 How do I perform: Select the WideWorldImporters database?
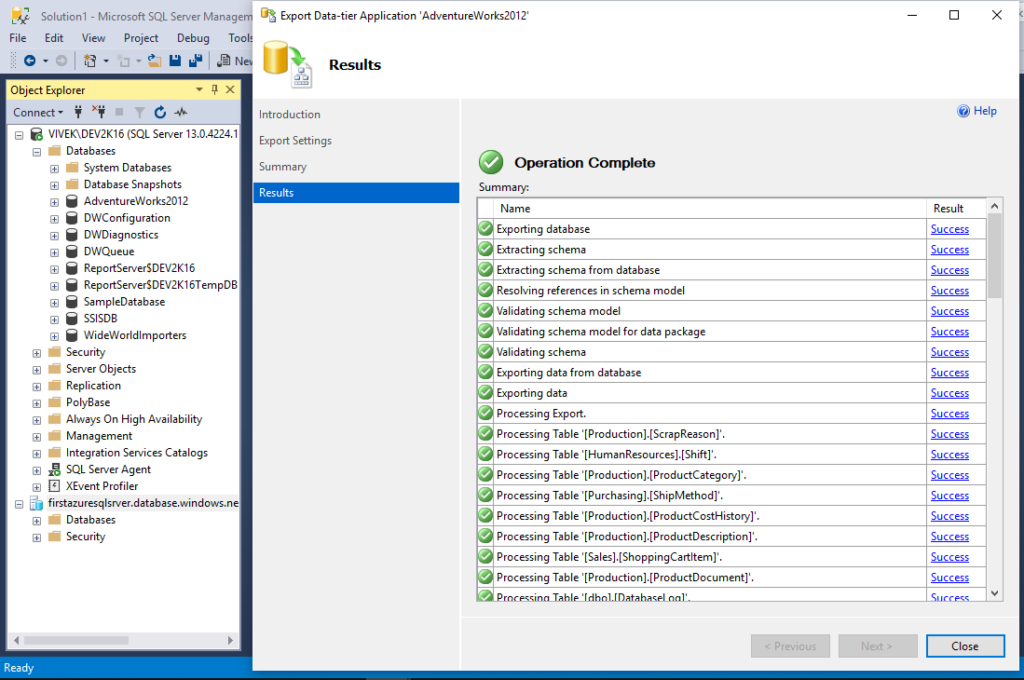click(x=135, y=335)
